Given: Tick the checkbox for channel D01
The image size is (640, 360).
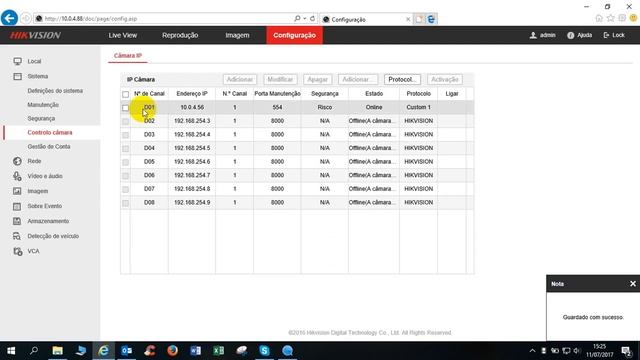Looking at the screenshot, I should (125, 108).
